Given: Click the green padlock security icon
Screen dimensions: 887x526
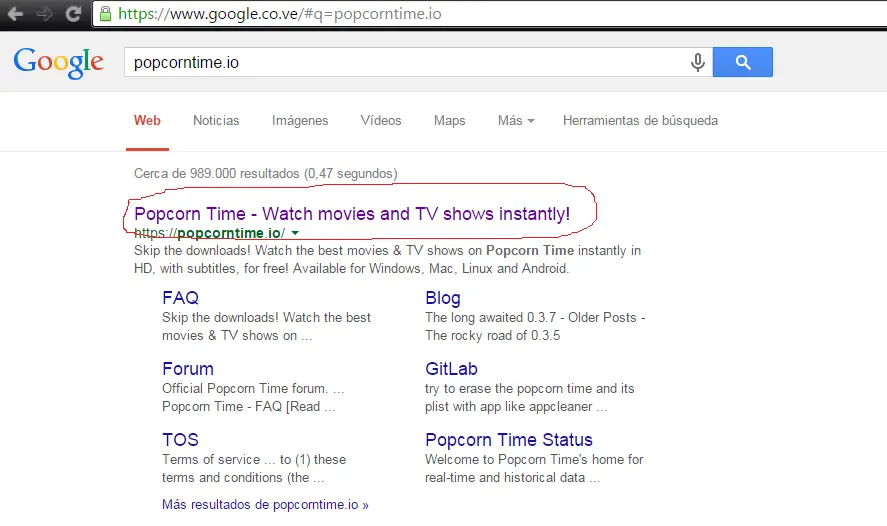Looking at the screenshot, I should pyautogui.click(x=105, y=14).
